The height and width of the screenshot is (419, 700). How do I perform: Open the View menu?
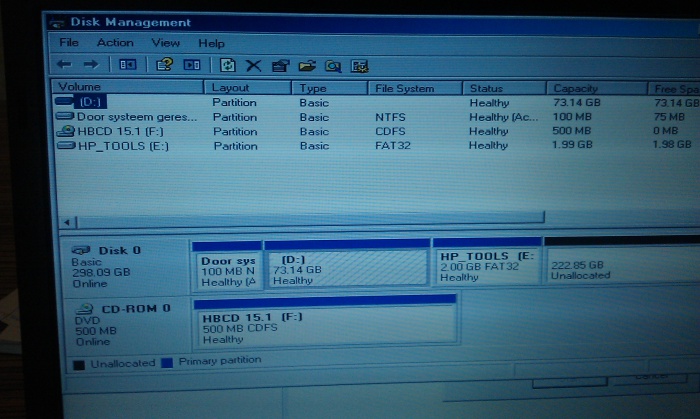click(x=166, y=43)
